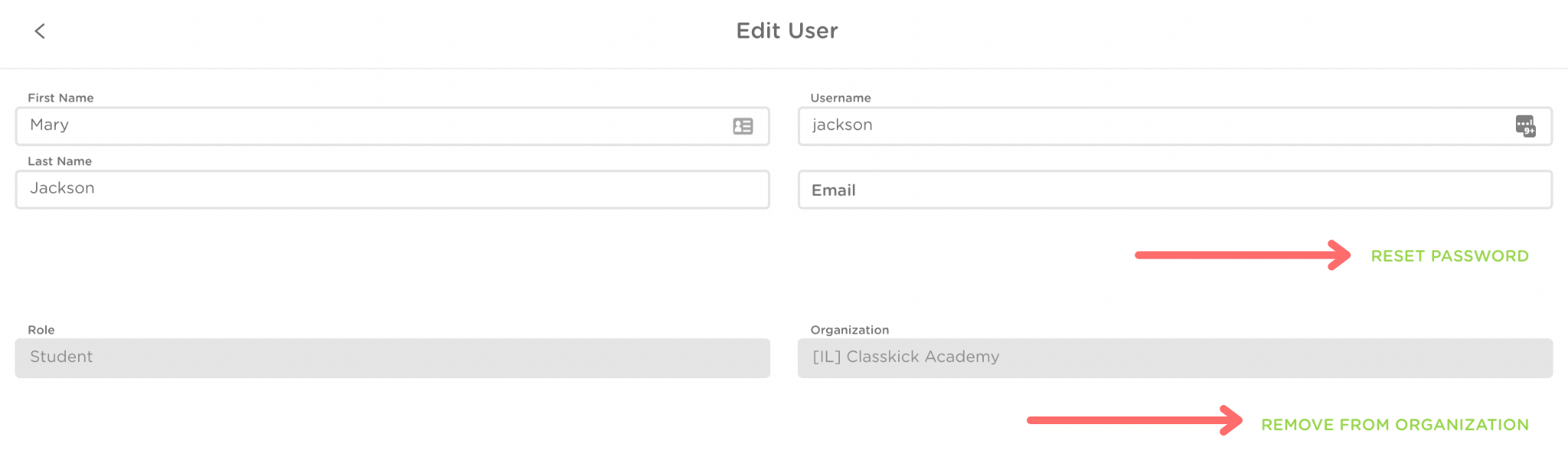The width and height of the screenshot is (1568, 467).
Task: Focus the empty Email input field
Action: (1174, 190)
